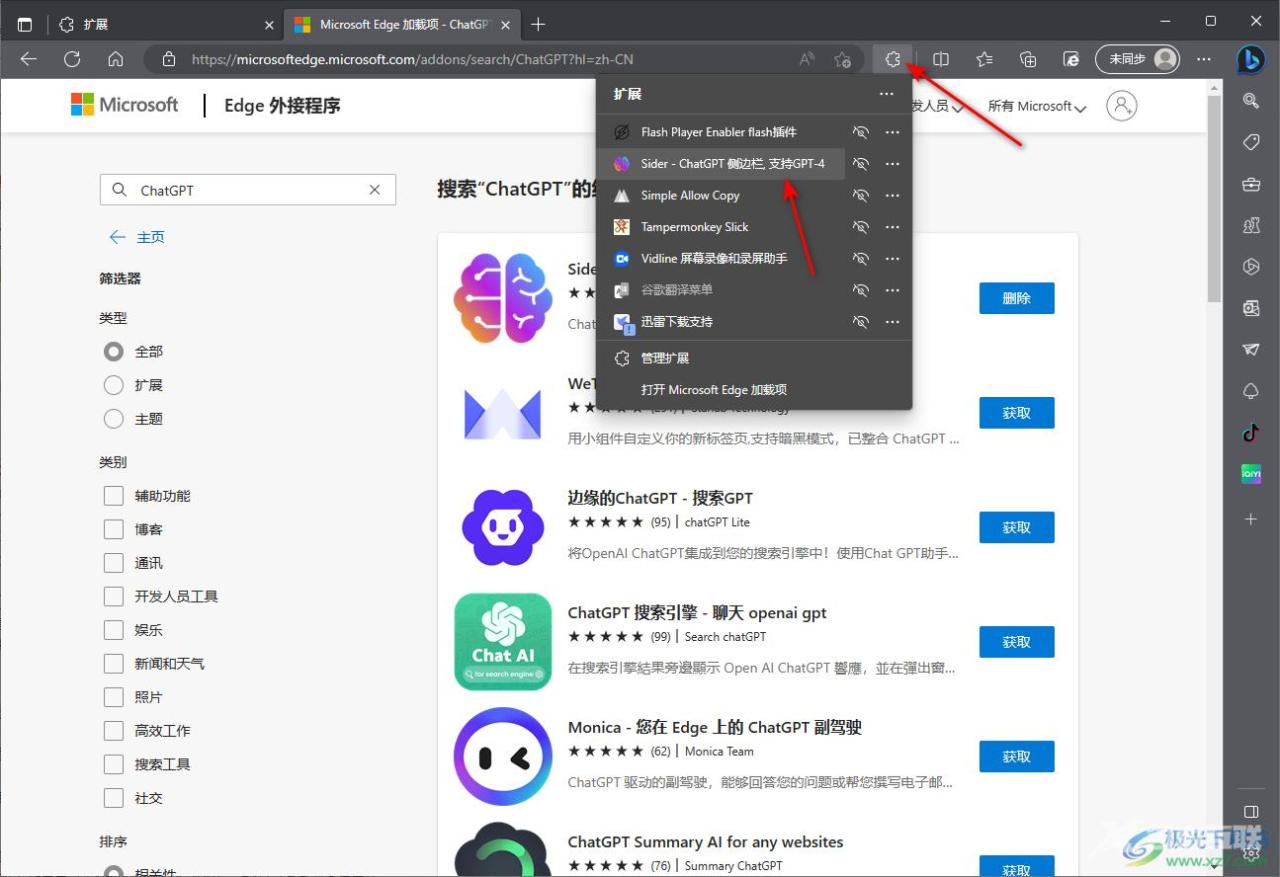Open the Collections icon
Screen dimensions: 1280x877
[x=1028, y=59]
